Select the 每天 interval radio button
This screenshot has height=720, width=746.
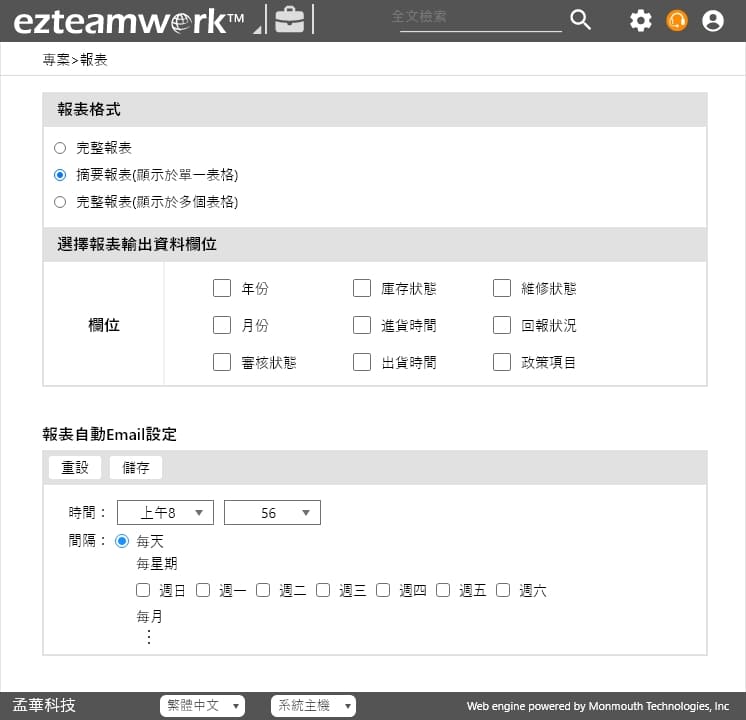click(x=123, y=541)
